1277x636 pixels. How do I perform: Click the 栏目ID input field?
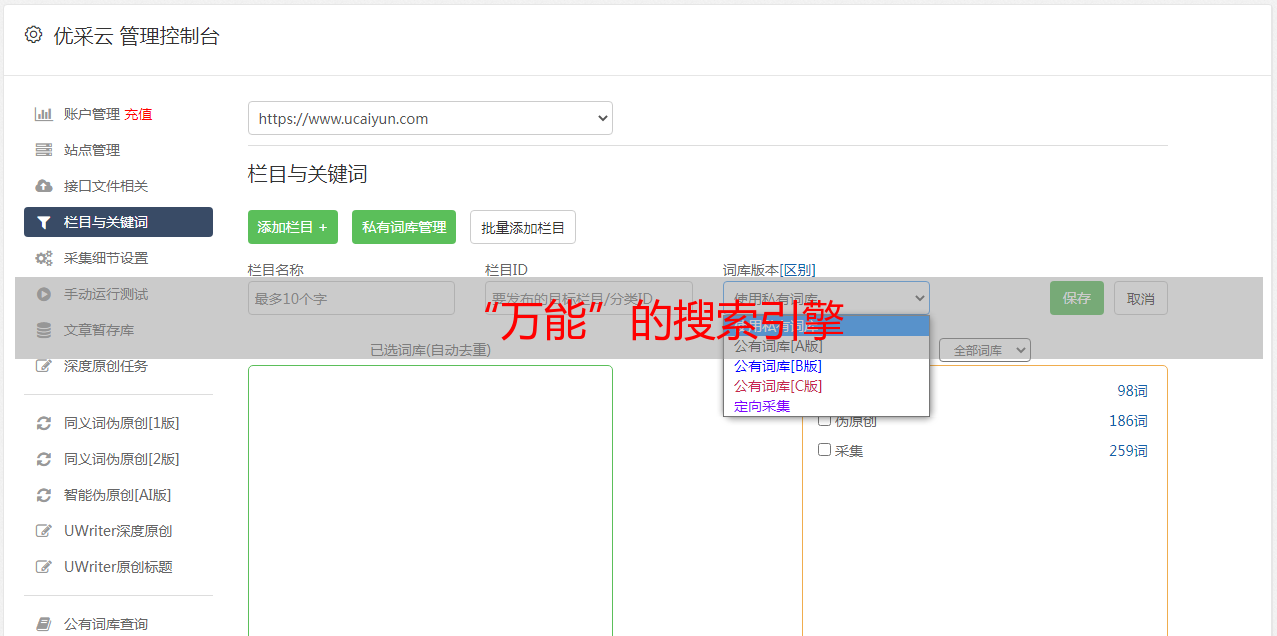tap(588, 298)
